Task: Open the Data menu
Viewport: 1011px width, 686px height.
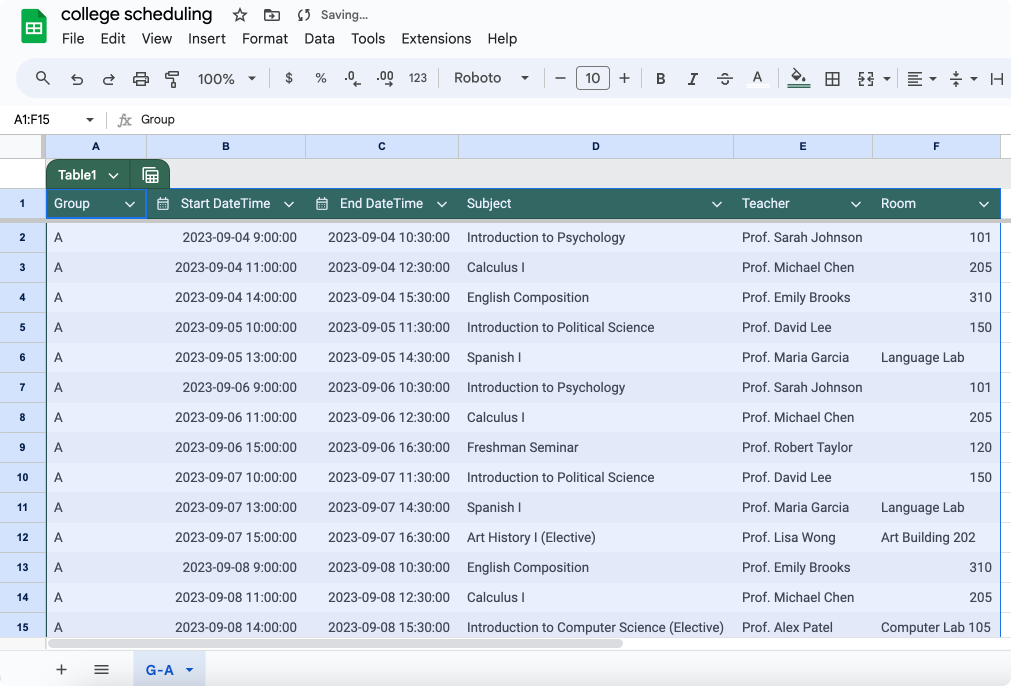Action: [319, 39]
